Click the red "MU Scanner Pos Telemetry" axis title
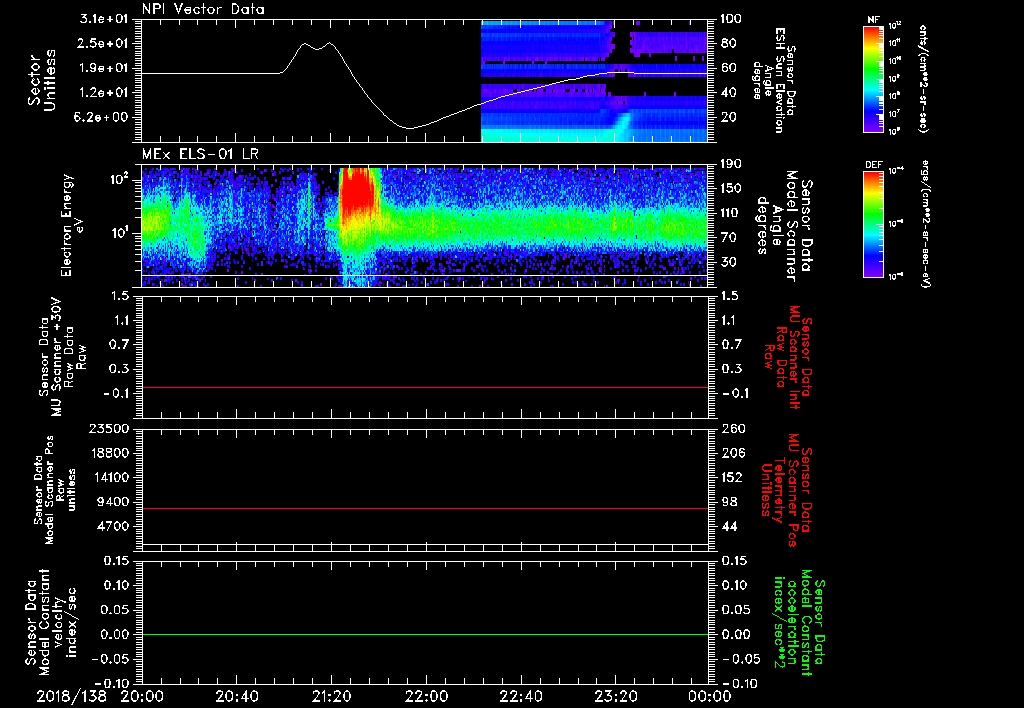 (787, 490)
